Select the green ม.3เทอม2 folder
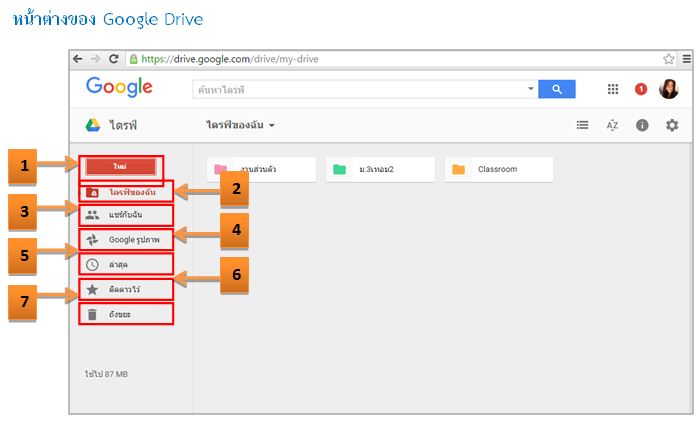 pyautogui.click(x=380, y=169)
